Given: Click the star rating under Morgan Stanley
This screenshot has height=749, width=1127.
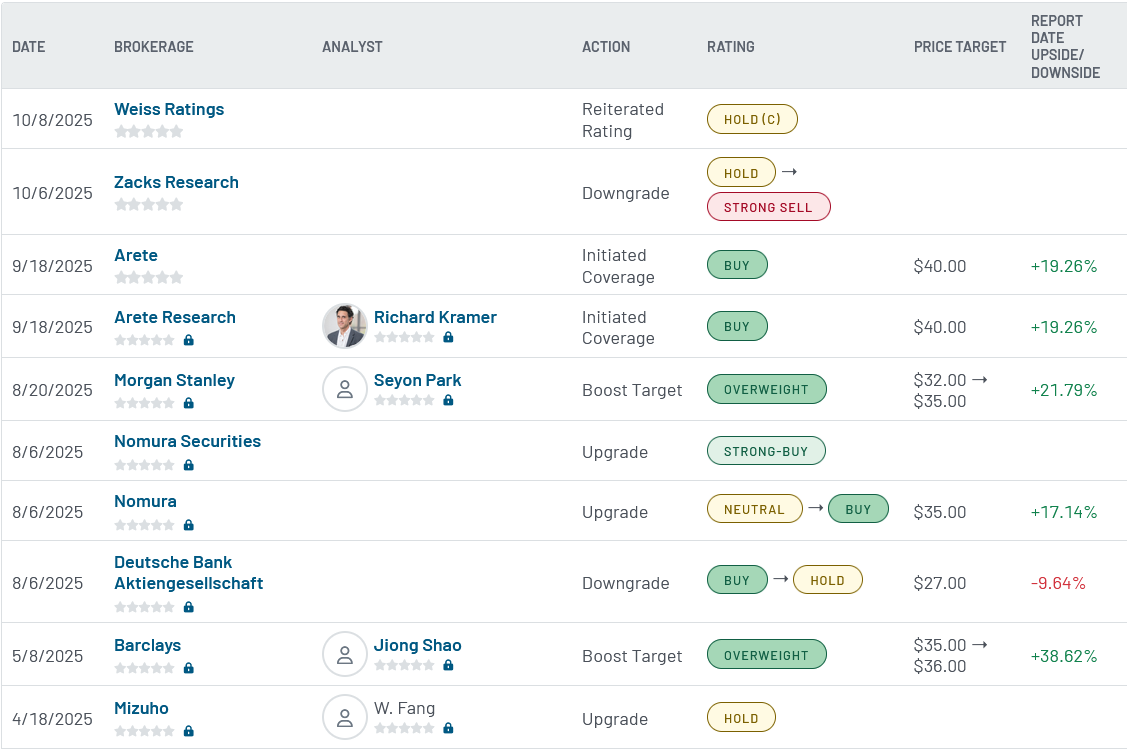Looking at the screenshot, I should tap(144, 403).
